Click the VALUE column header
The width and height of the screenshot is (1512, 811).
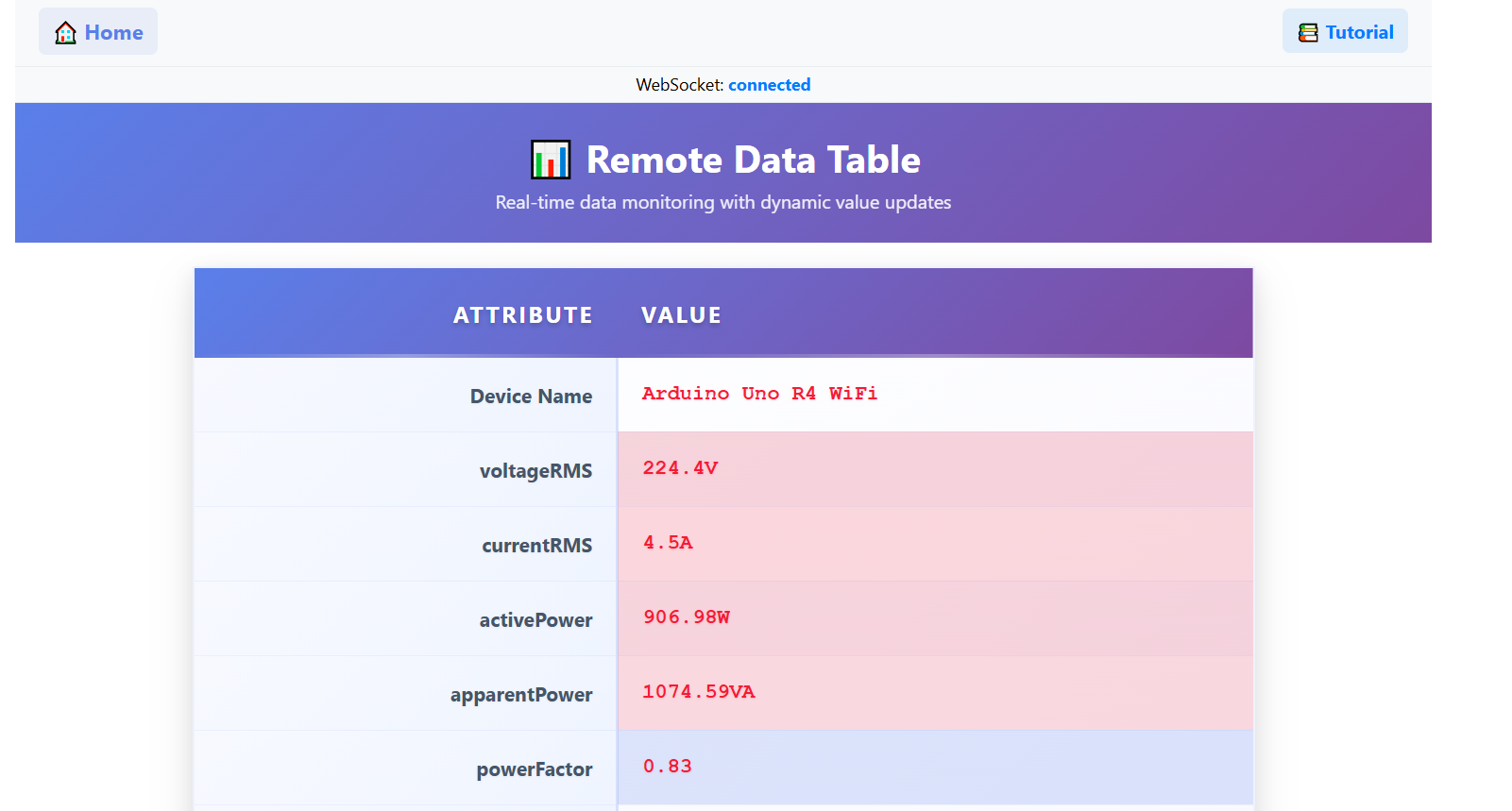[681, 315]
